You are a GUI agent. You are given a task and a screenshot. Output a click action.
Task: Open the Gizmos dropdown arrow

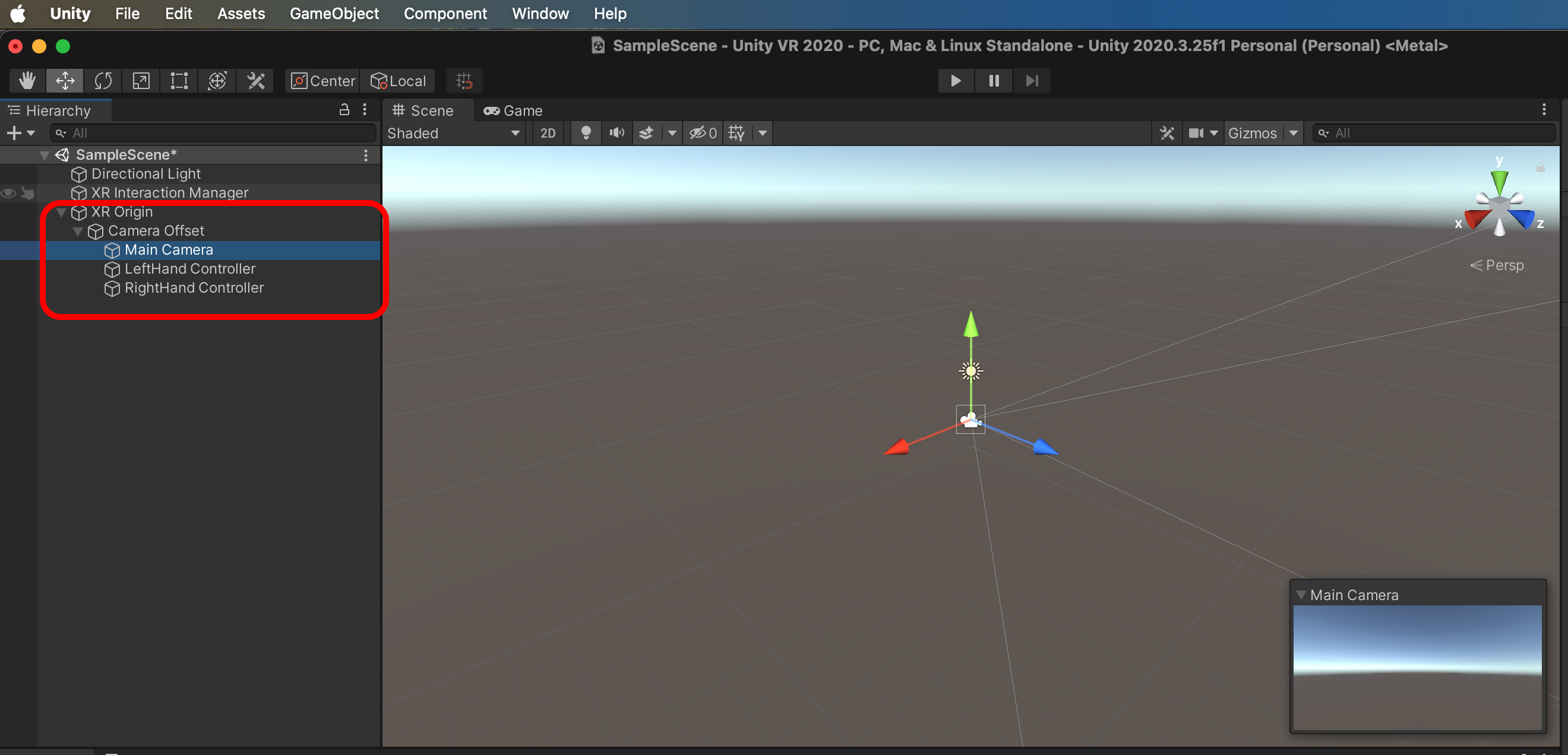(1294, 132)
